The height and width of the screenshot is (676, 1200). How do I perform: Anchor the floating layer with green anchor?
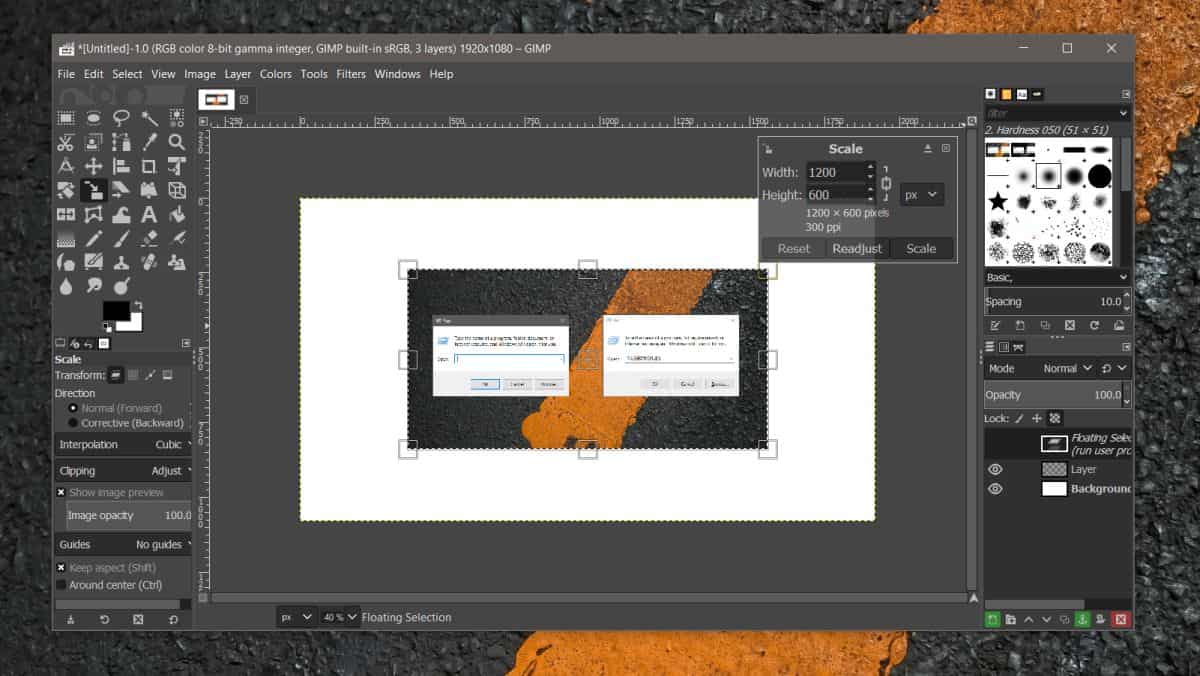[1082, 620]
